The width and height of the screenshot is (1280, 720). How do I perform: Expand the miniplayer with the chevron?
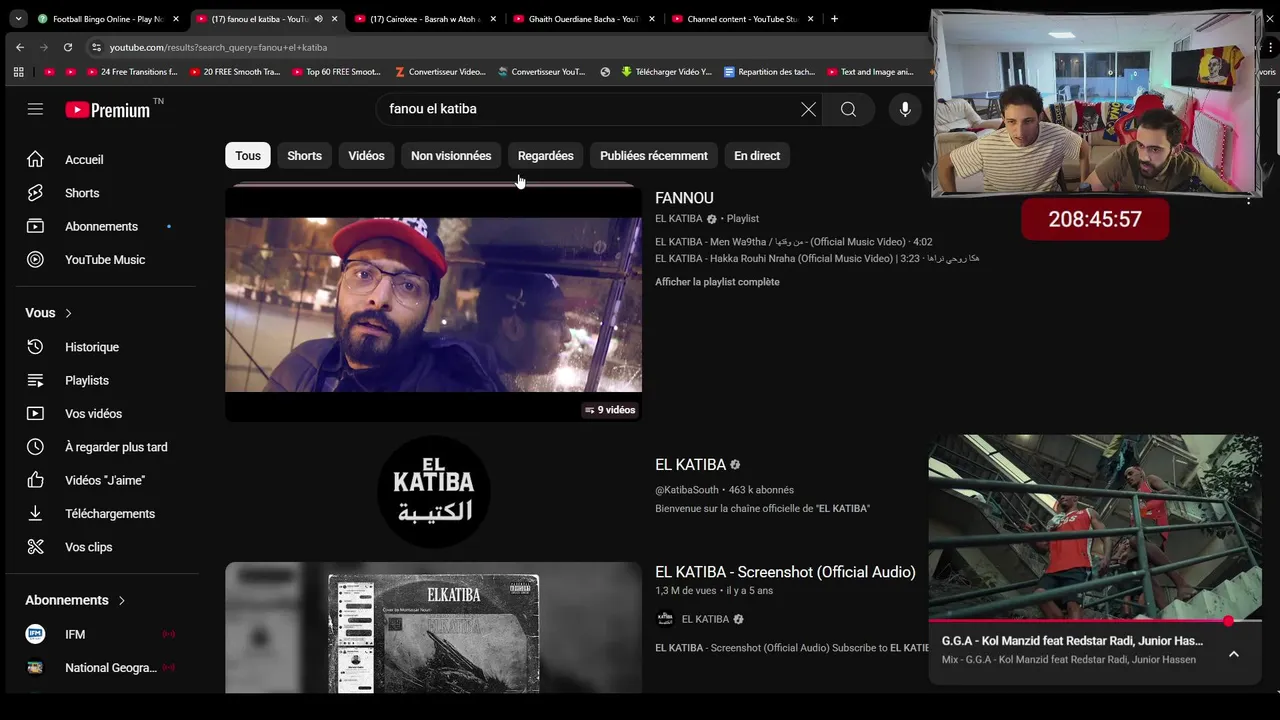click(x=1234, y=654)
